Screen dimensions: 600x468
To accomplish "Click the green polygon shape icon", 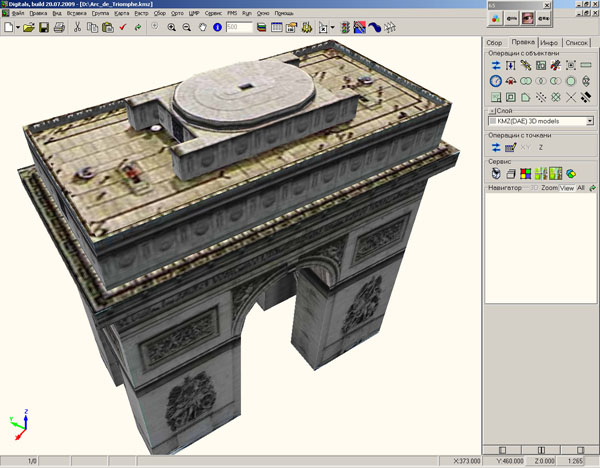I will tap(526, 97).
